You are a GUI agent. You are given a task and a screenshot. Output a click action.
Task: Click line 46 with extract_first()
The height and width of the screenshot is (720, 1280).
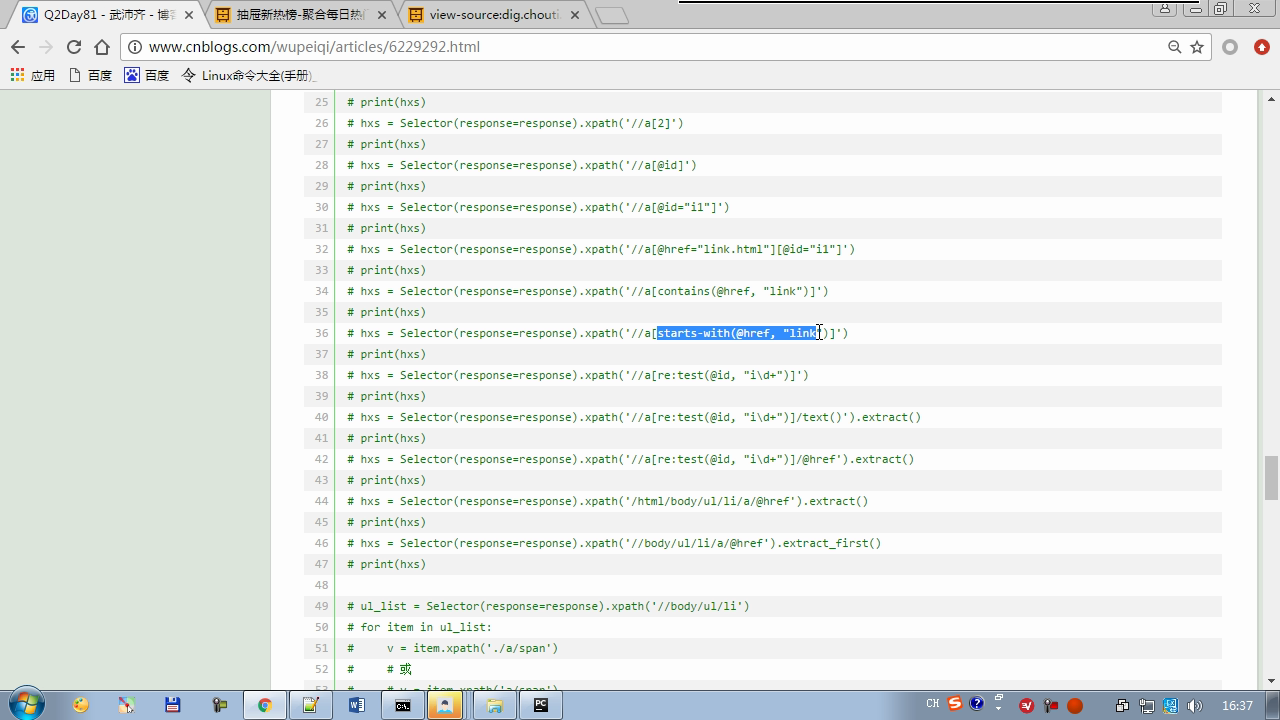[x=614, y=543]
